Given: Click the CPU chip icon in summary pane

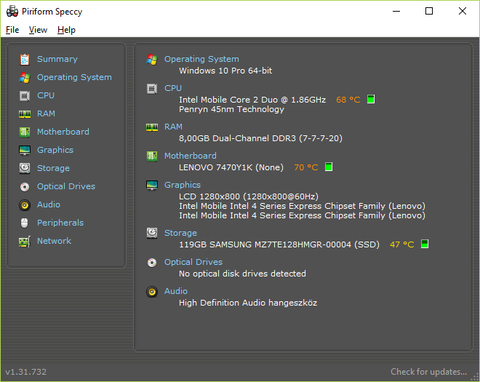Looking at the screenshot, I should 152,89.
